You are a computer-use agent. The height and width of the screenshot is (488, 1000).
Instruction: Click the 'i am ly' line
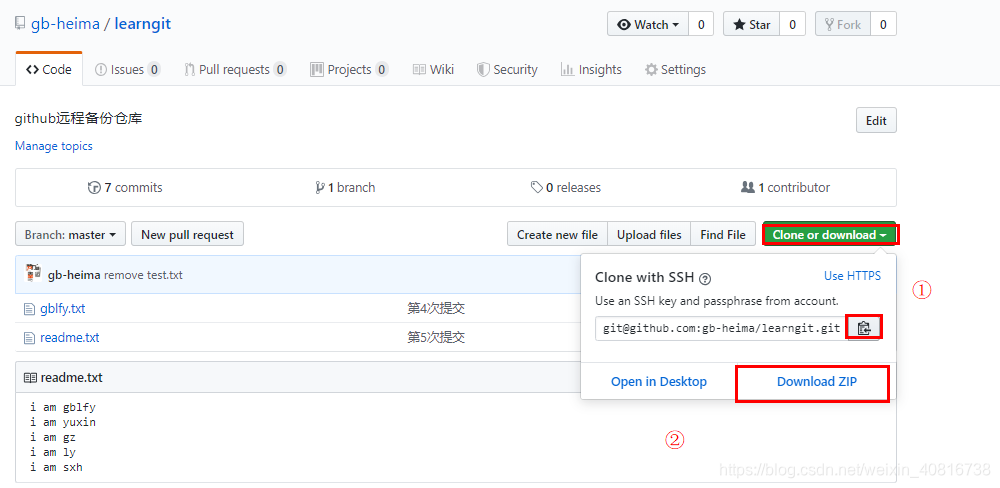point(53,452)
